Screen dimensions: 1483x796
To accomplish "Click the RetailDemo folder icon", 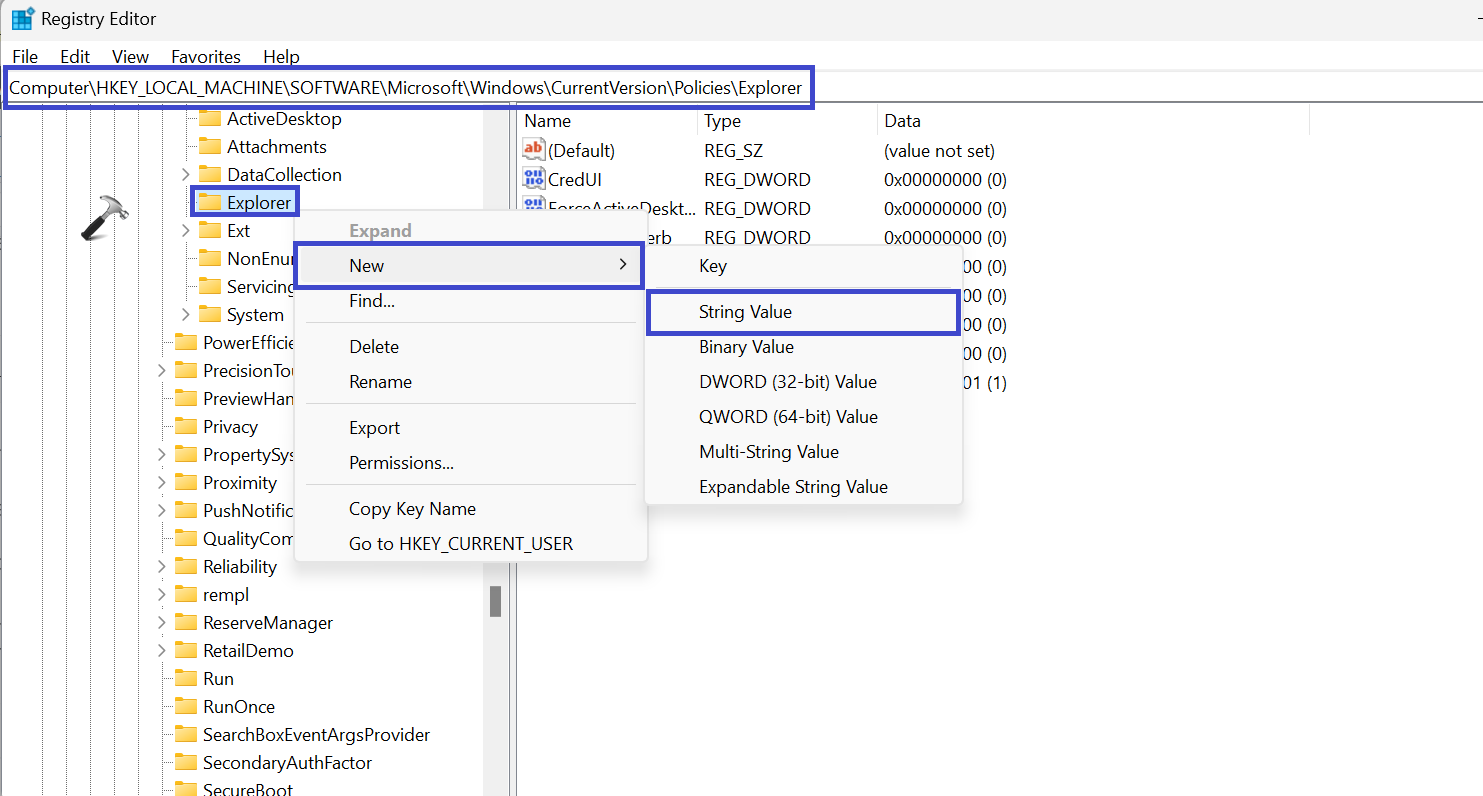I will click(x=186, y=651).
